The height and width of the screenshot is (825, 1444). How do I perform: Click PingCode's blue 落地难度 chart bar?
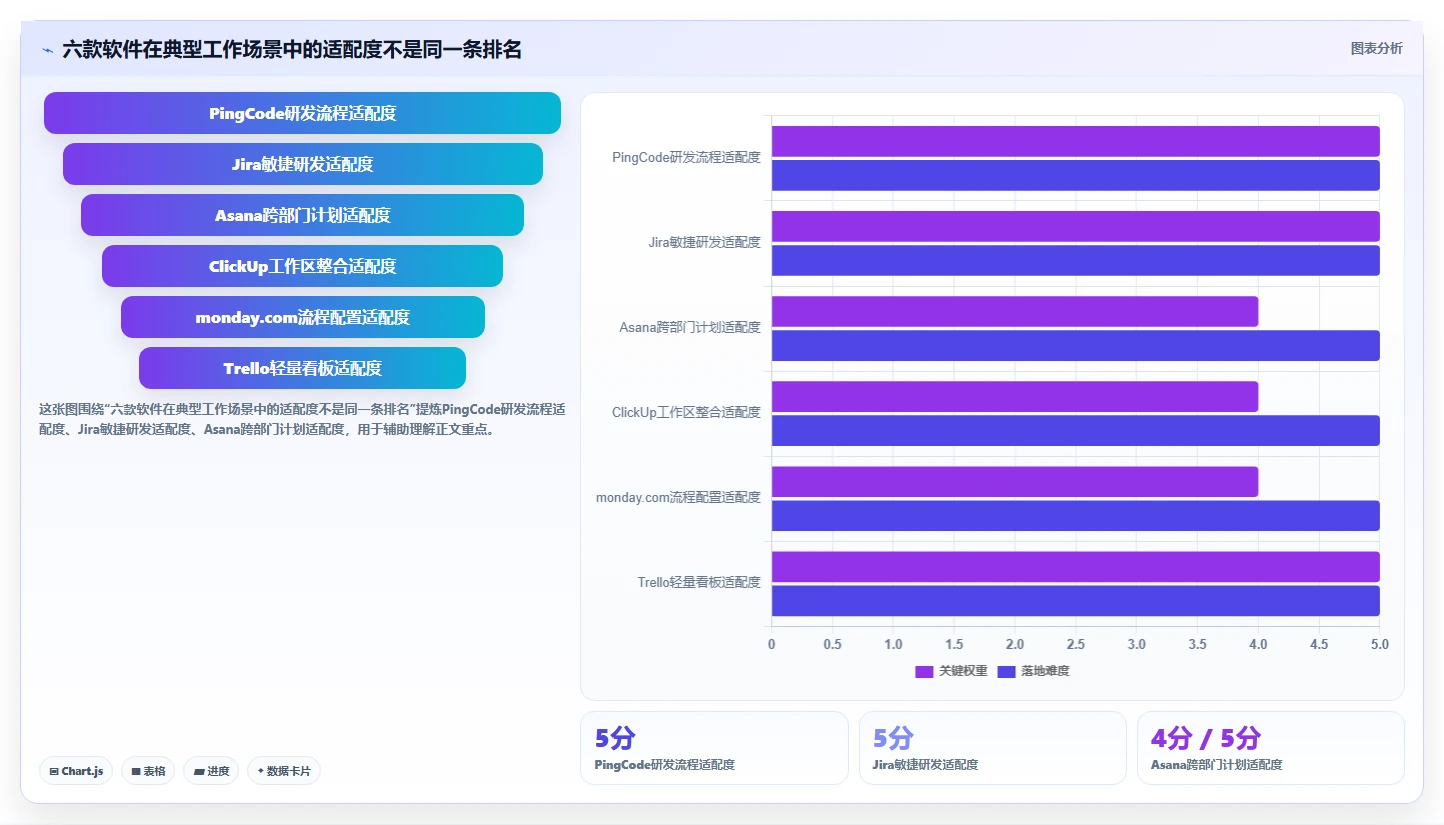[1075, 175]
